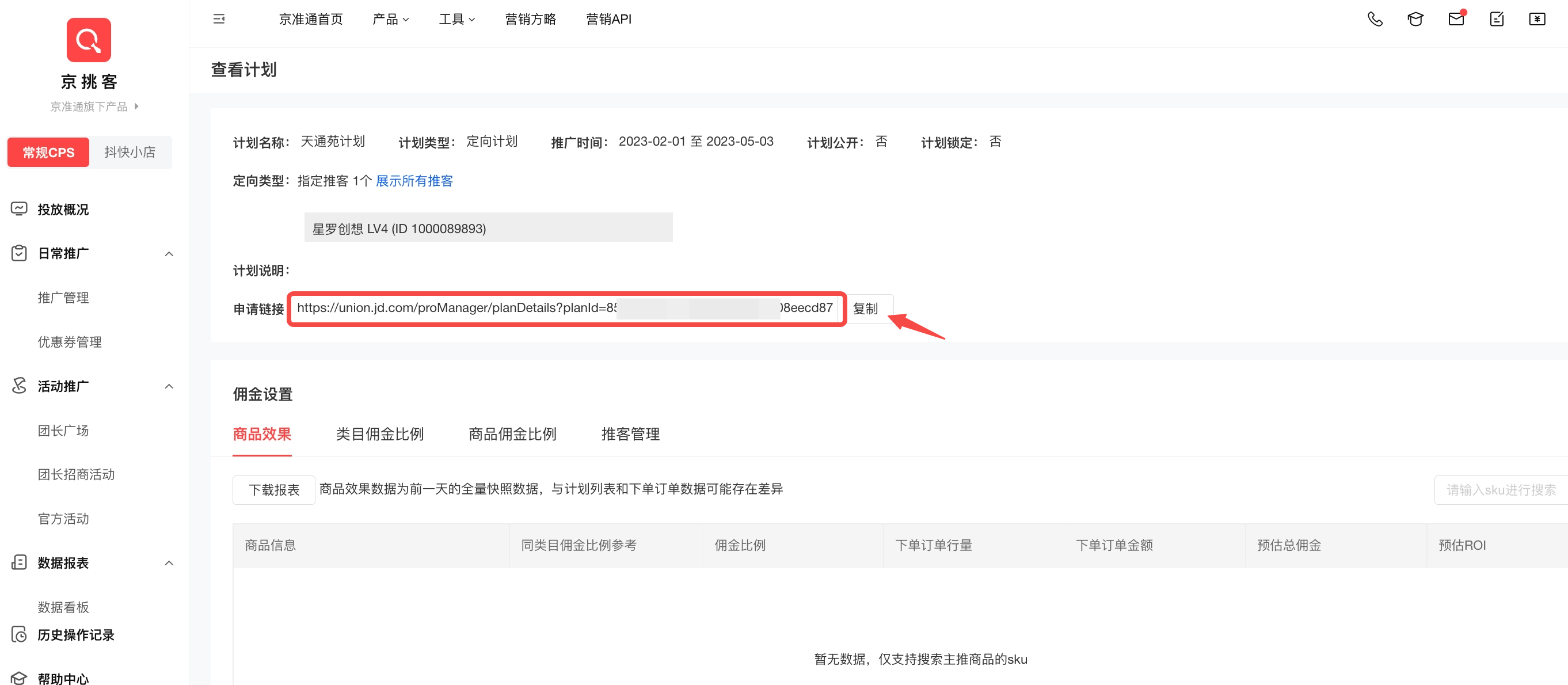Collapse sidebar with the menu fold icon
The image size is (1568, 685).
point(219,20)
